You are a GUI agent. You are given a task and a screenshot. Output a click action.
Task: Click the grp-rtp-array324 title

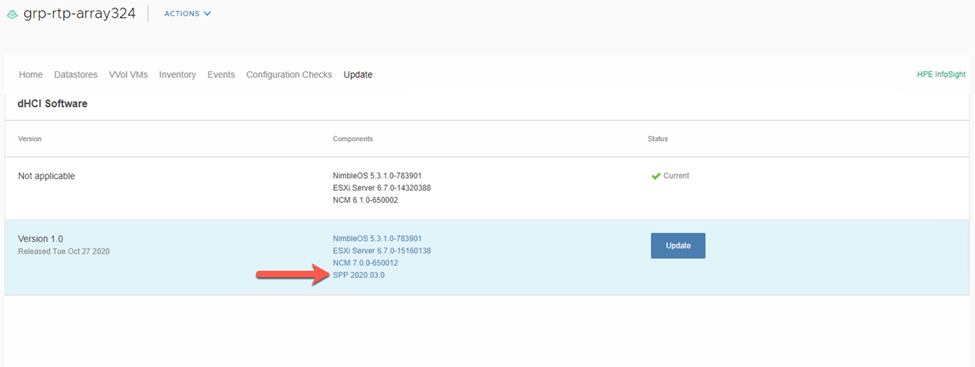tap(80, 14)
